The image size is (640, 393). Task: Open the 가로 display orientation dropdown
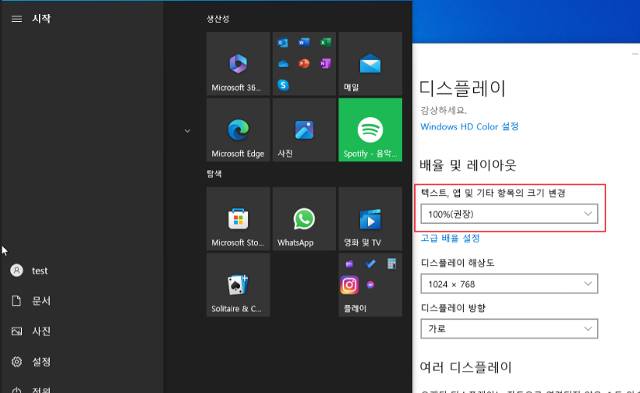pos(509,329)
